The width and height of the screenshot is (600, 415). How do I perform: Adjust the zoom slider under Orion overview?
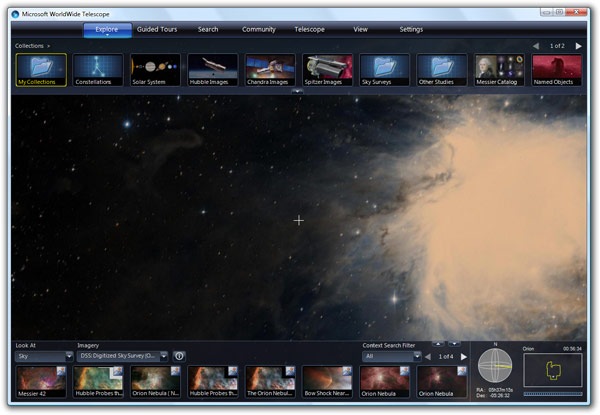click(553, 394)
